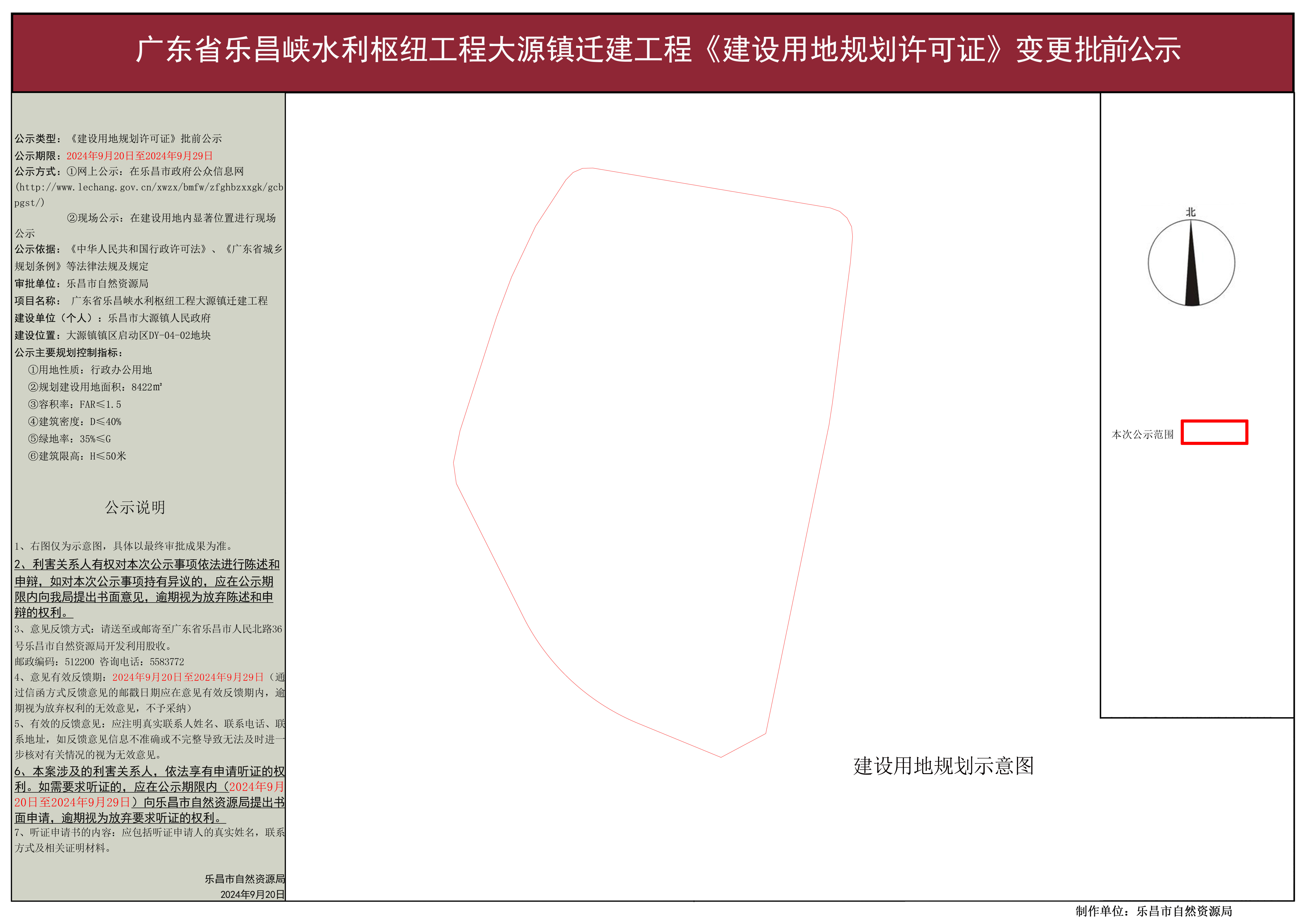The image size is (1306, 924).
Task: Click the '建设位置' DY-04-02地块 line
Action: (x=113, y=336)
